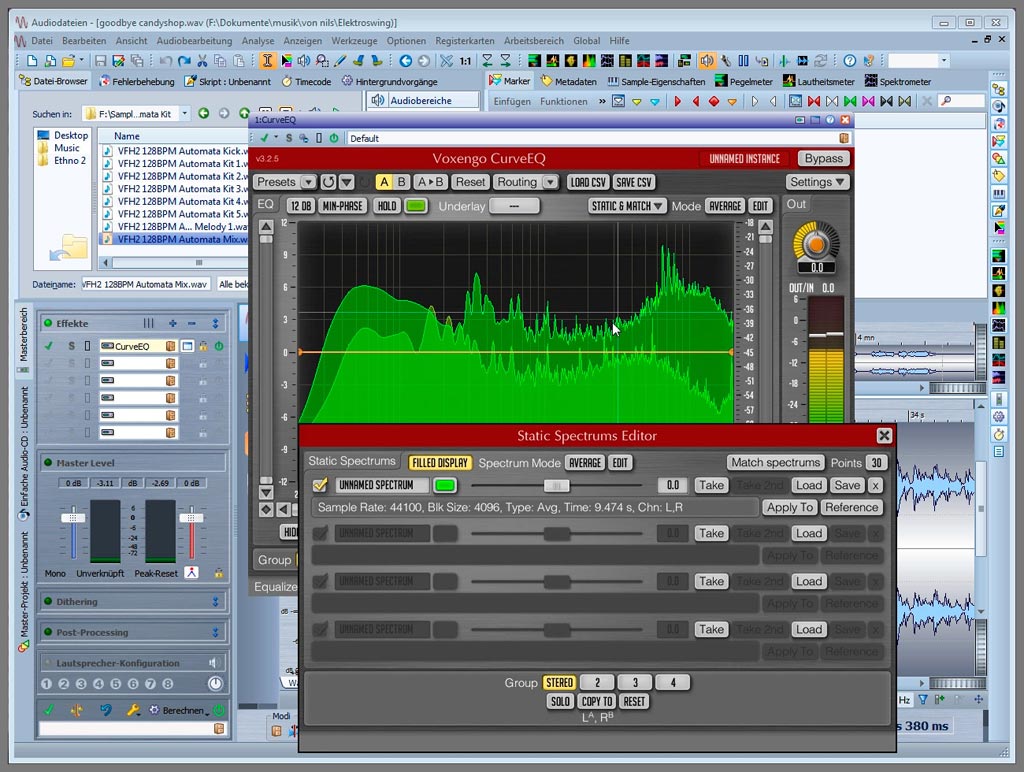Click CurveEQ plugin reset circular-arrow icon
This screenshot has width=1024, height=772.
coord(328,182)
